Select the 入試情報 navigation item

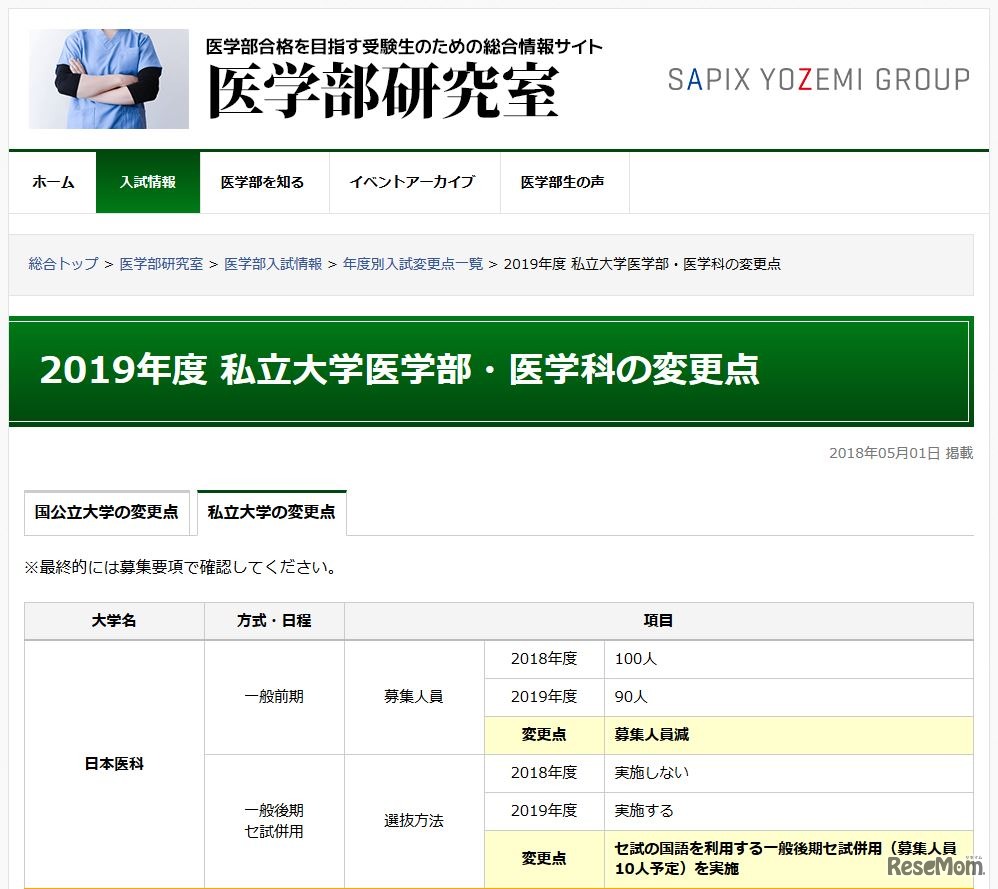point(148,182)
